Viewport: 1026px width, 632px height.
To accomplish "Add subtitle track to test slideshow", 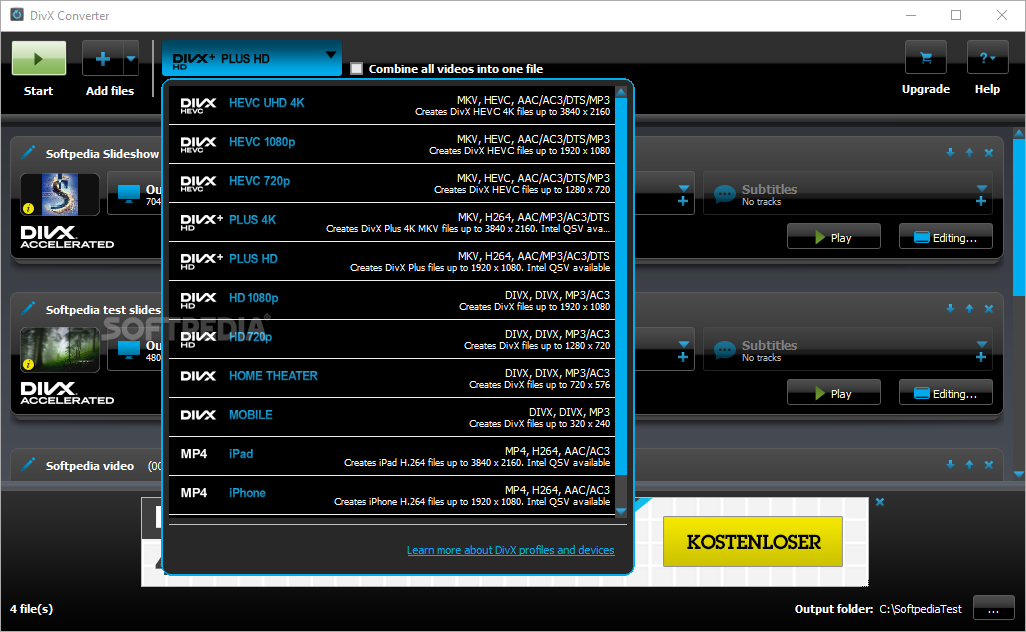I will (x=981, y=357).
